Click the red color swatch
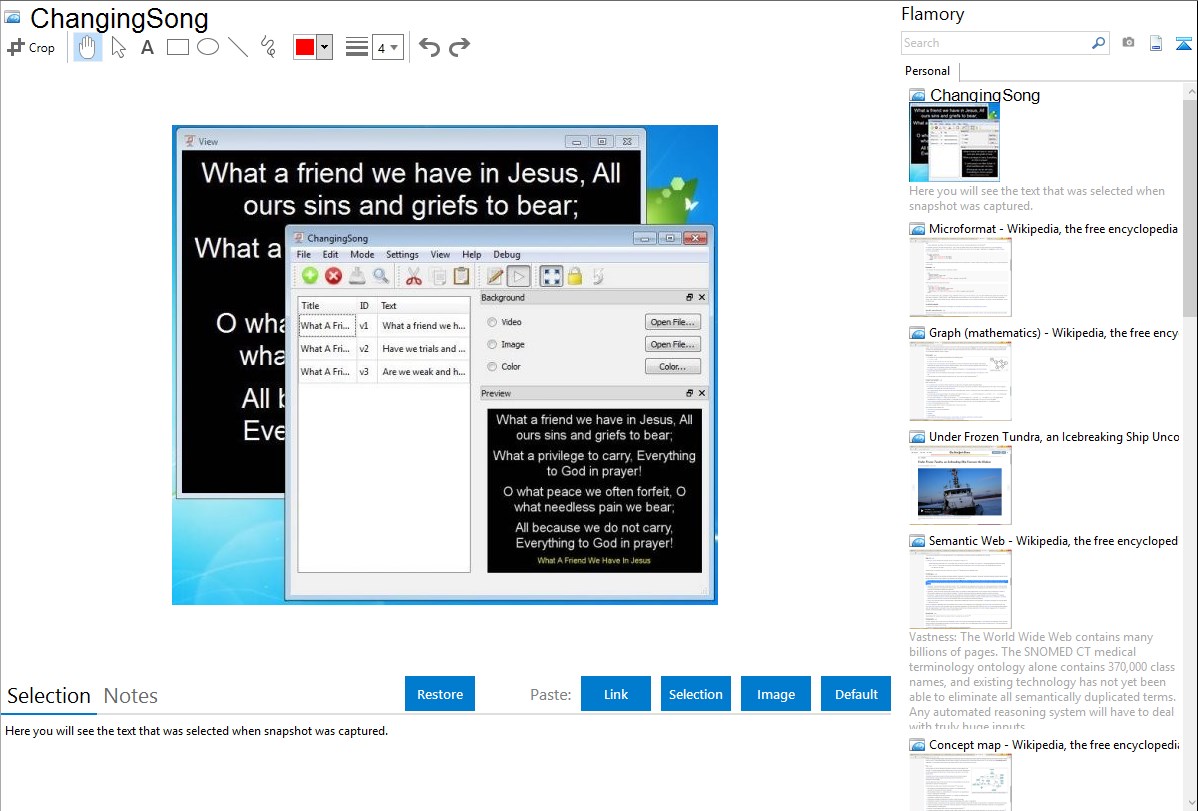The width and height of the screenshot is (1198, 811). pos(305,47)
